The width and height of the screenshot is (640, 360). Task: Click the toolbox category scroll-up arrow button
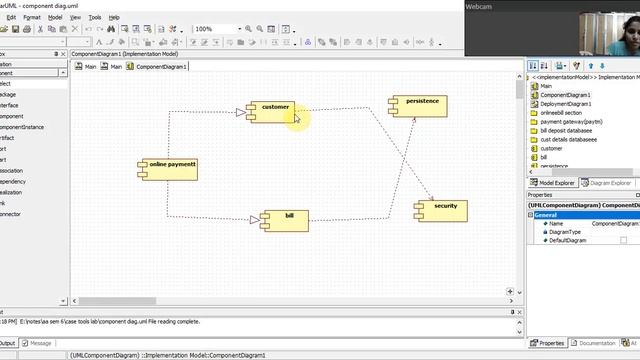click(x=63, y=73)
